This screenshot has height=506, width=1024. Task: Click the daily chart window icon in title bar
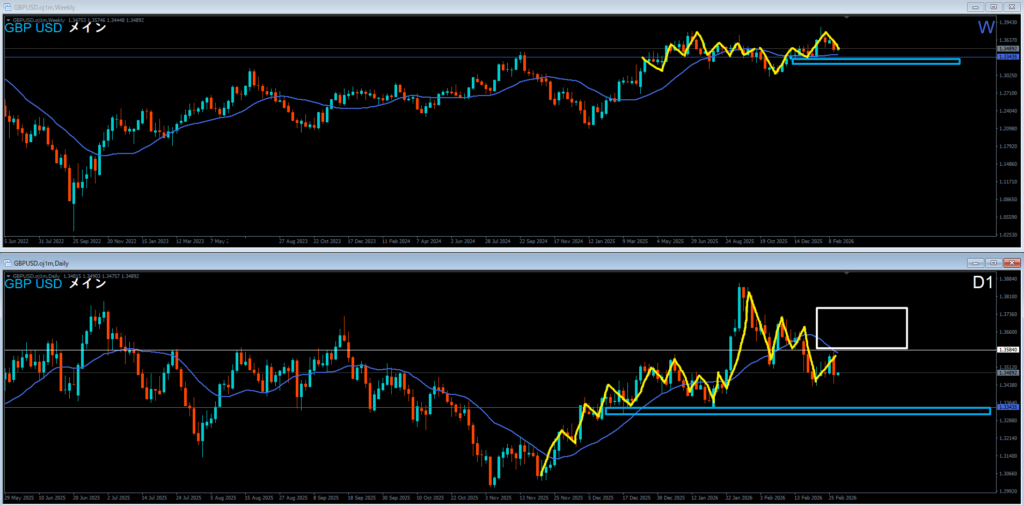pyautogui.click(x=9, y=261)
